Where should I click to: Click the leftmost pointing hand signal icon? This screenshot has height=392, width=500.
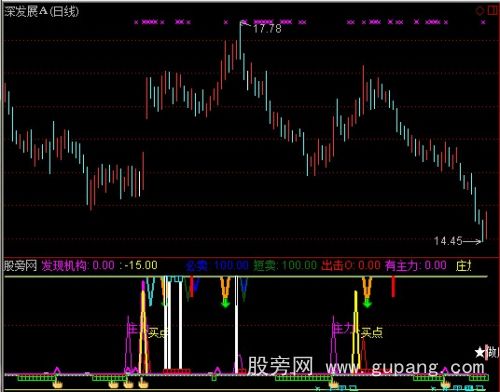pos(58,383)
